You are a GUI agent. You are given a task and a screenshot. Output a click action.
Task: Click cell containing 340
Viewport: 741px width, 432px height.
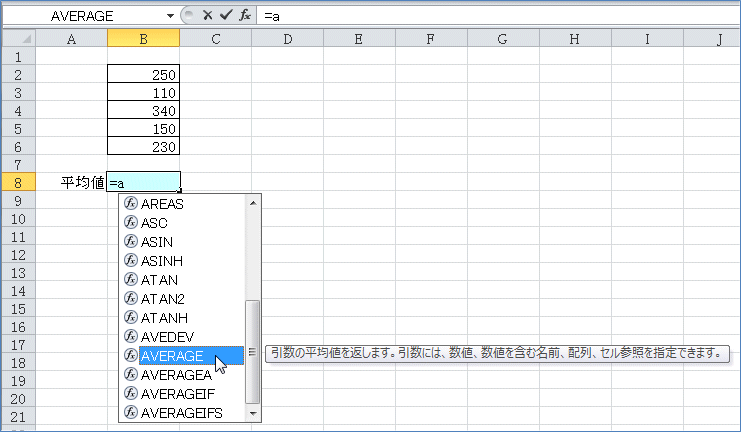144,110
